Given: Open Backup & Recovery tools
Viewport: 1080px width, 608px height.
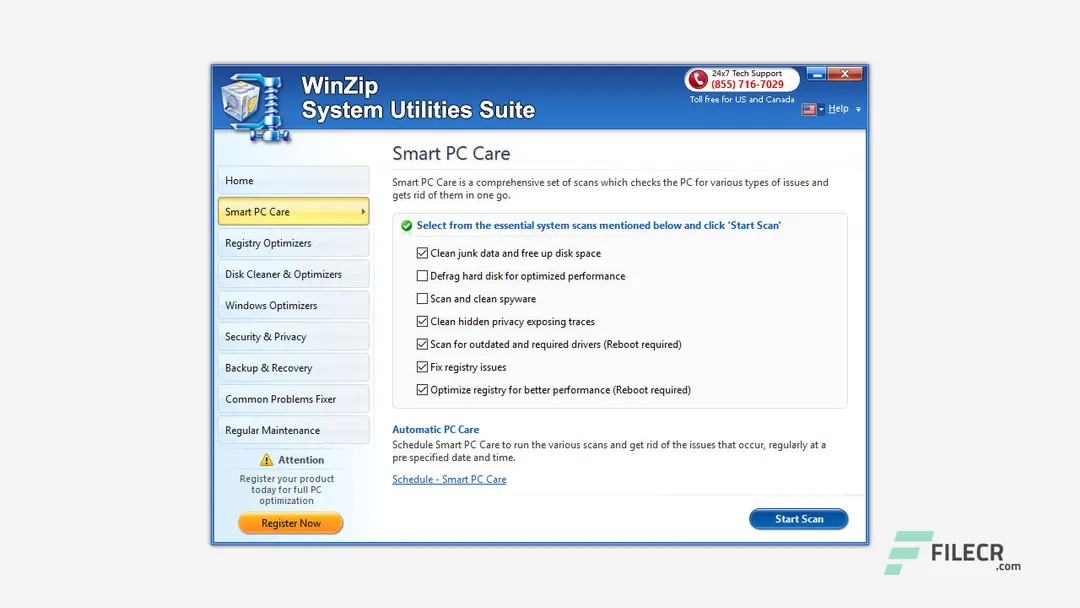Looking at the screenshot, I should point(293,368).
